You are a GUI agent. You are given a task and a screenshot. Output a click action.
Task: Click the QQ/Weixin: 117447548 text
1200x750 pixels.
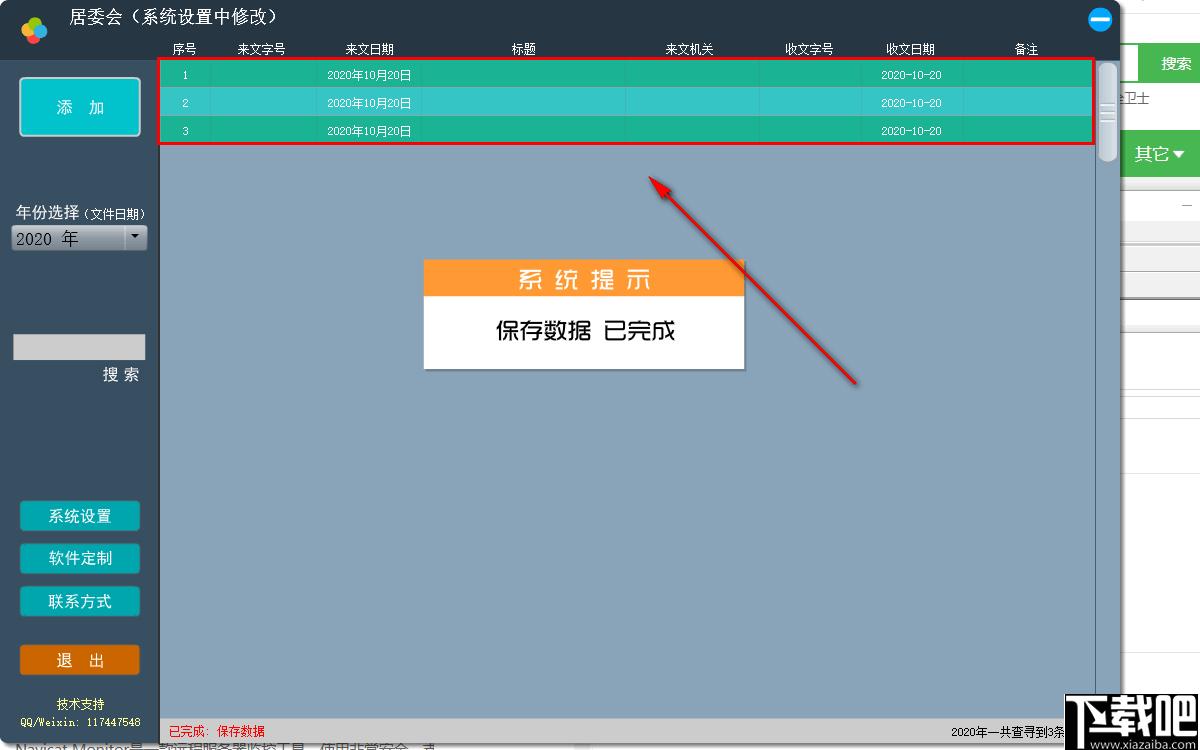tap(80, 722)
